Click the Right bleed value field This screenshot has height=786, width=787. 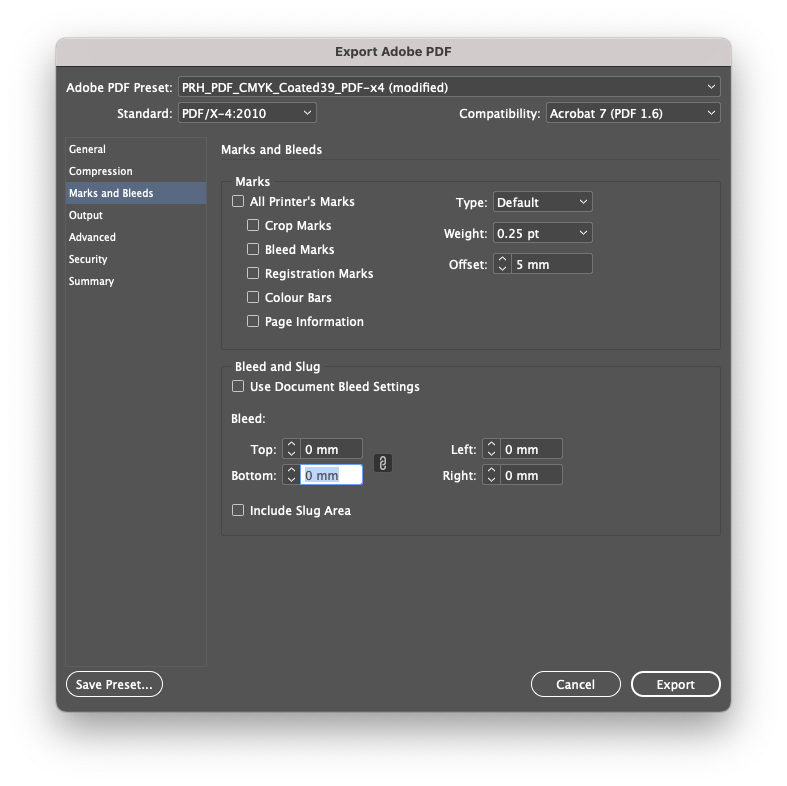[531, 475]
